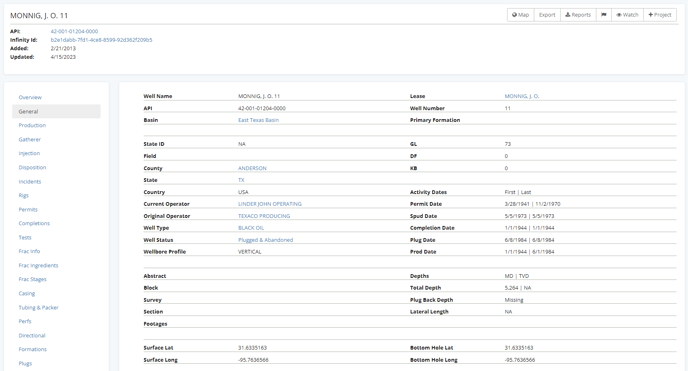Image resolution: width=688 pixels, height=371 pixels.
Task: Select GL value 73
Action: pos(508,144)
